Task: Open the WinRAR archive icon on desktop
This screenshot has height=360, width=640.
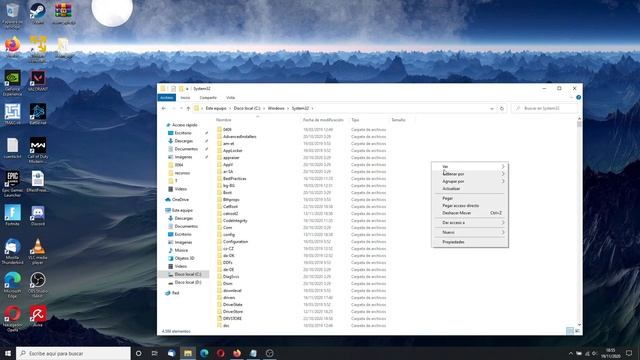Action: pos(63,13)
